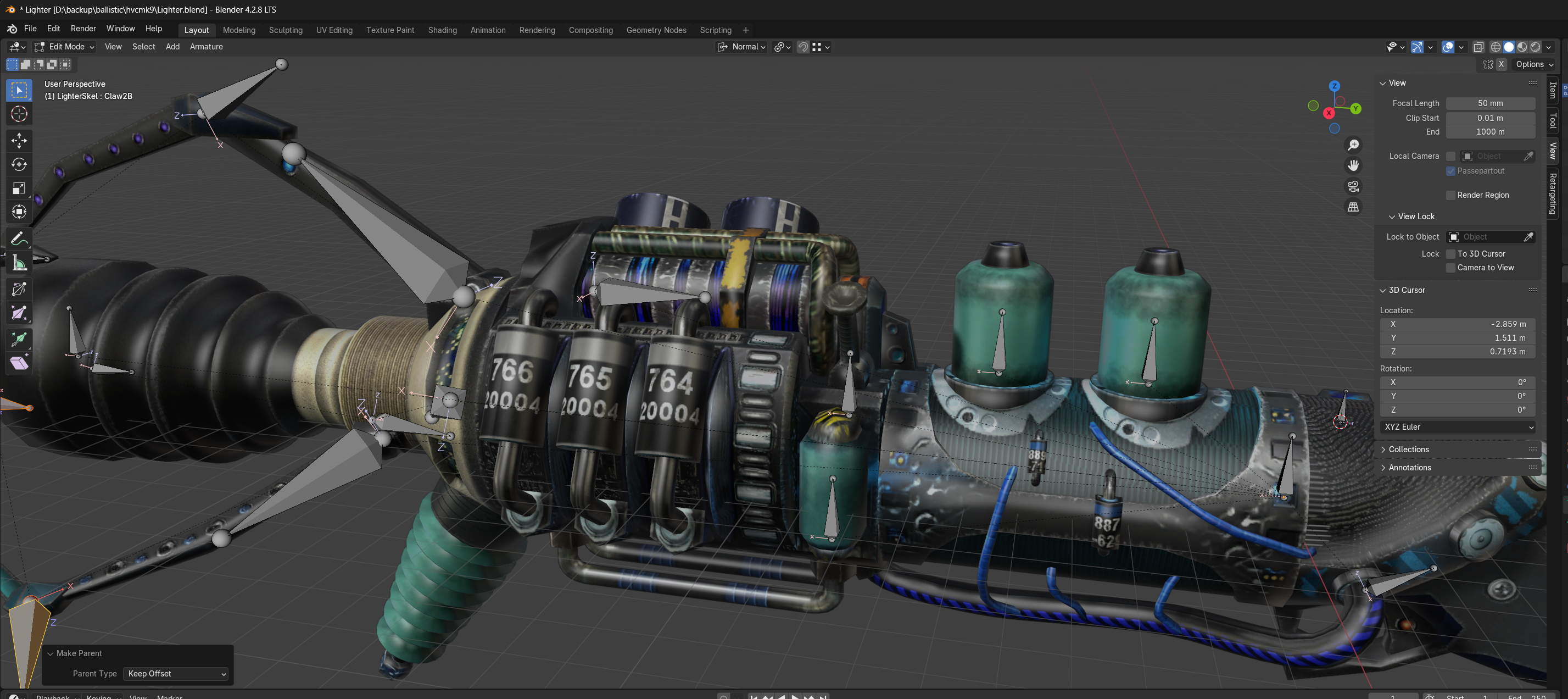Switch perspective/orthographic with grid icon
Viewport: 1568px width, 699px height.
1353,207
